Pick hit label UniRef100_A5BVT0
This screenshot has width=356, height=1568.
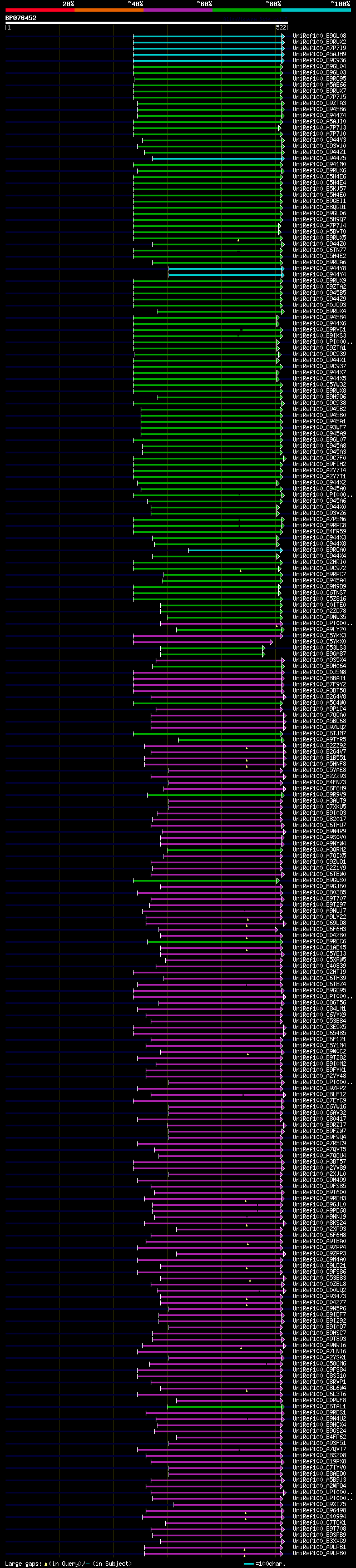[x=319, y=232]
